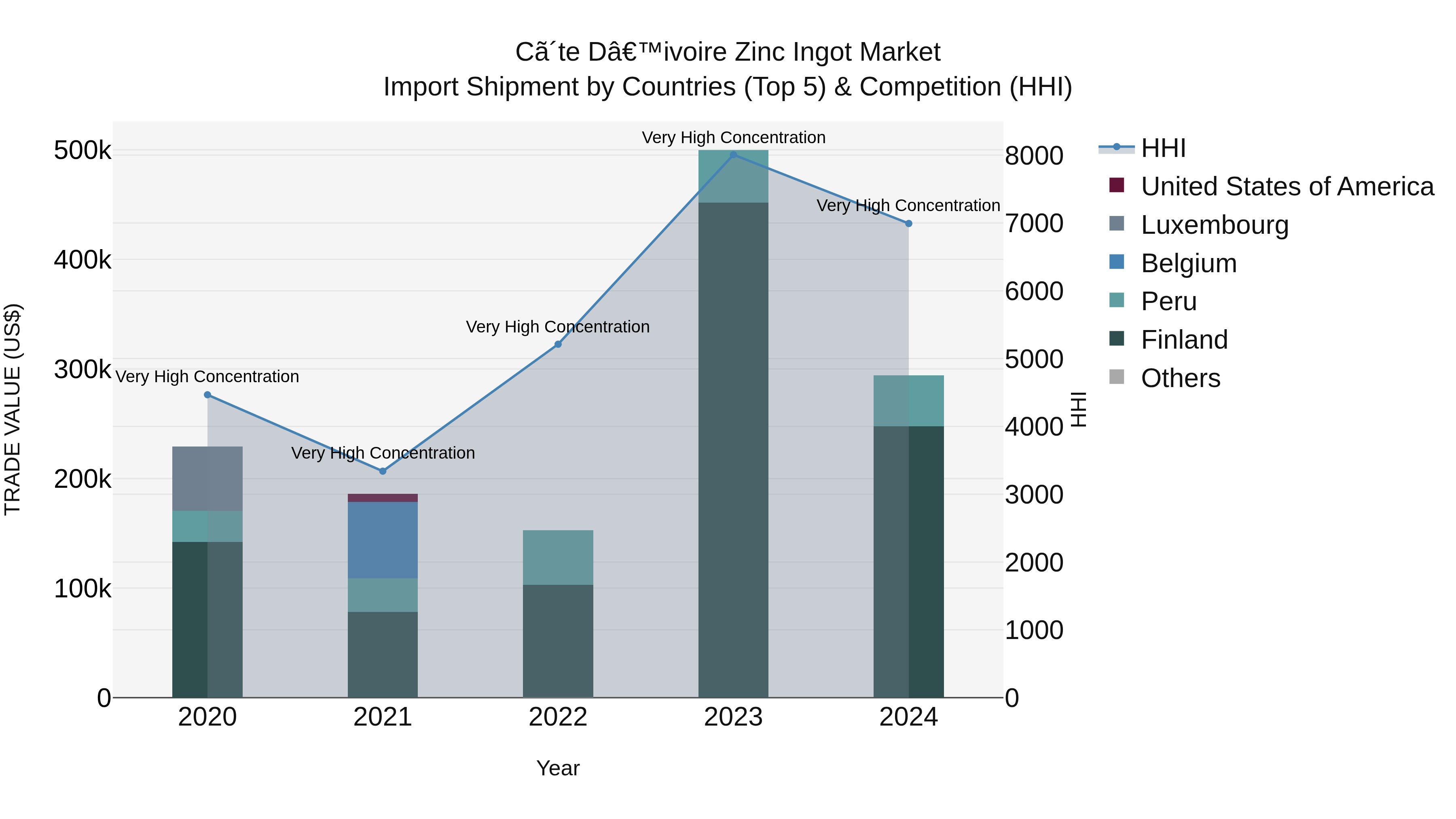Click the Year axis title
This screenshot has width=1456, height=819.
click(x=558, y=768)
